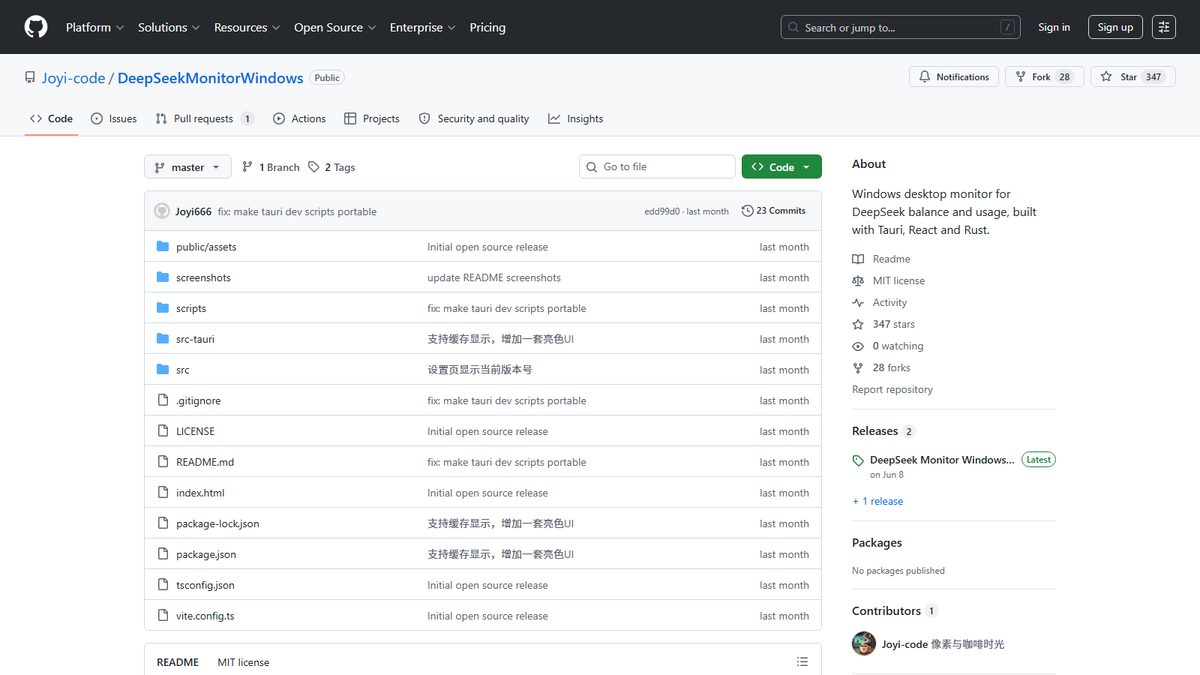Open the src folder
The height and width of the screenshot is (675, 1200).
(x=183, y=370)
